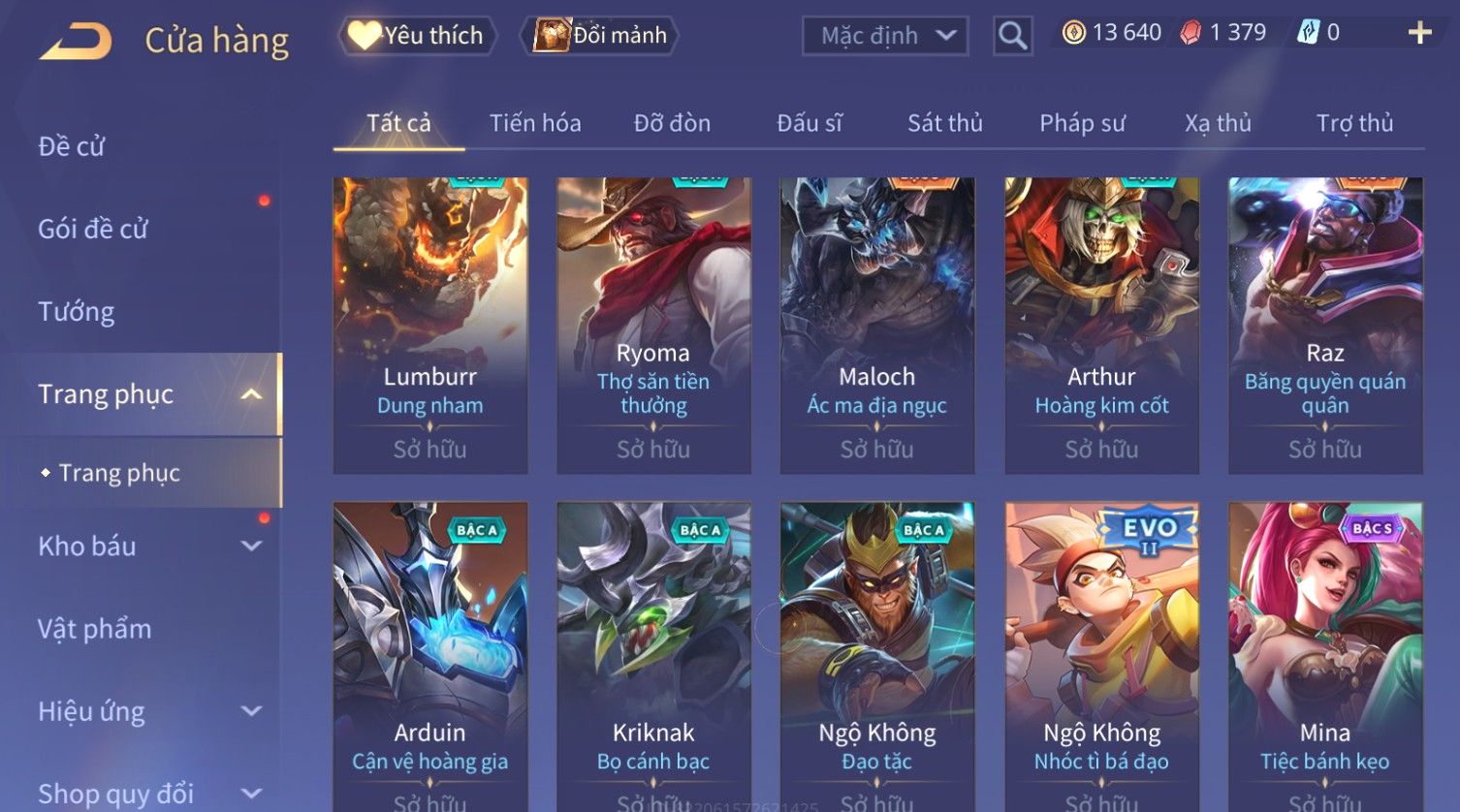Select the Sát thủ tab

[944, 123]
